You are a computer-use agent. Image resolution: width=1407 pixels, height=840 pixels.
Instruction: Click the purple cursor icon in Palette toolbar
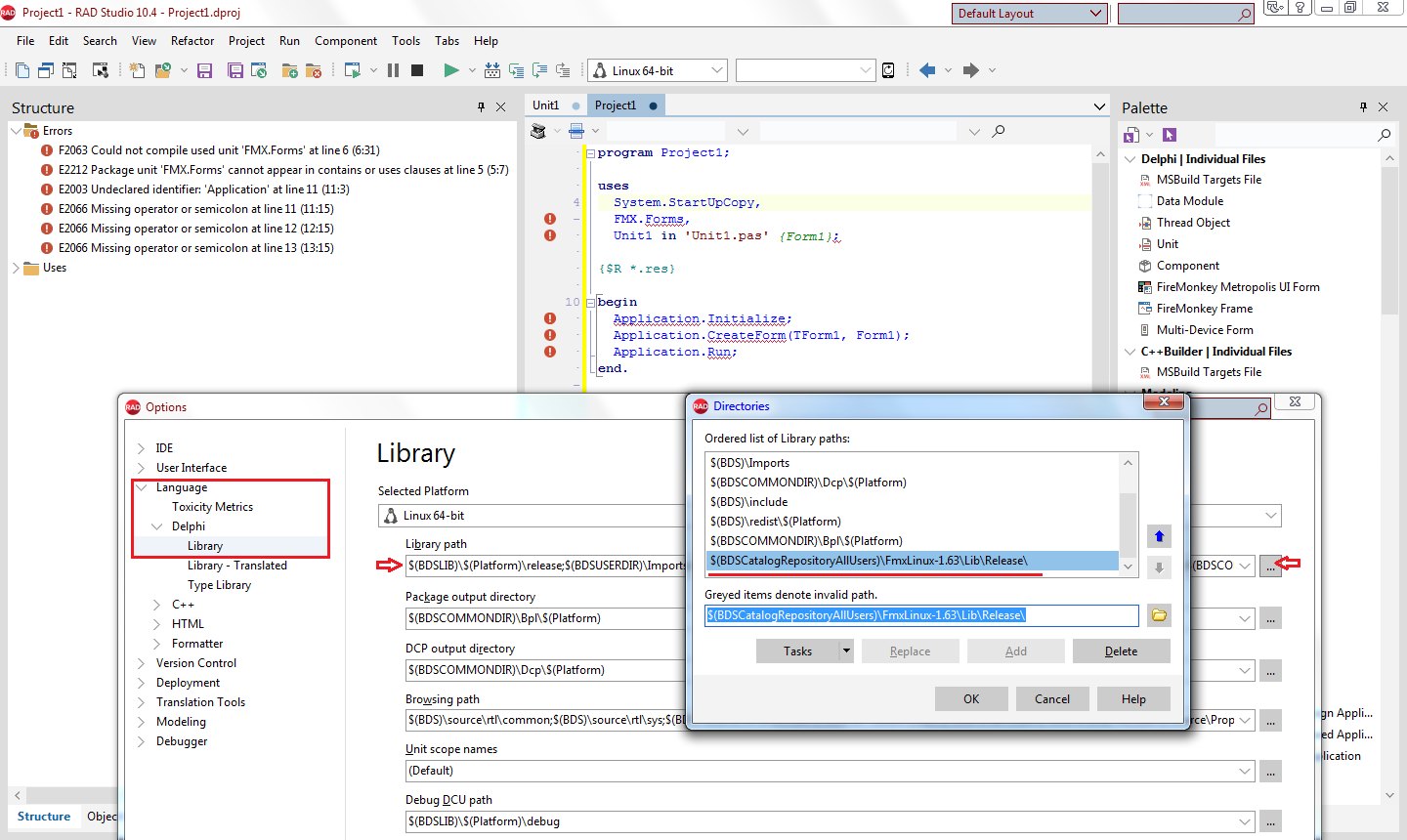coord(1170,135)
